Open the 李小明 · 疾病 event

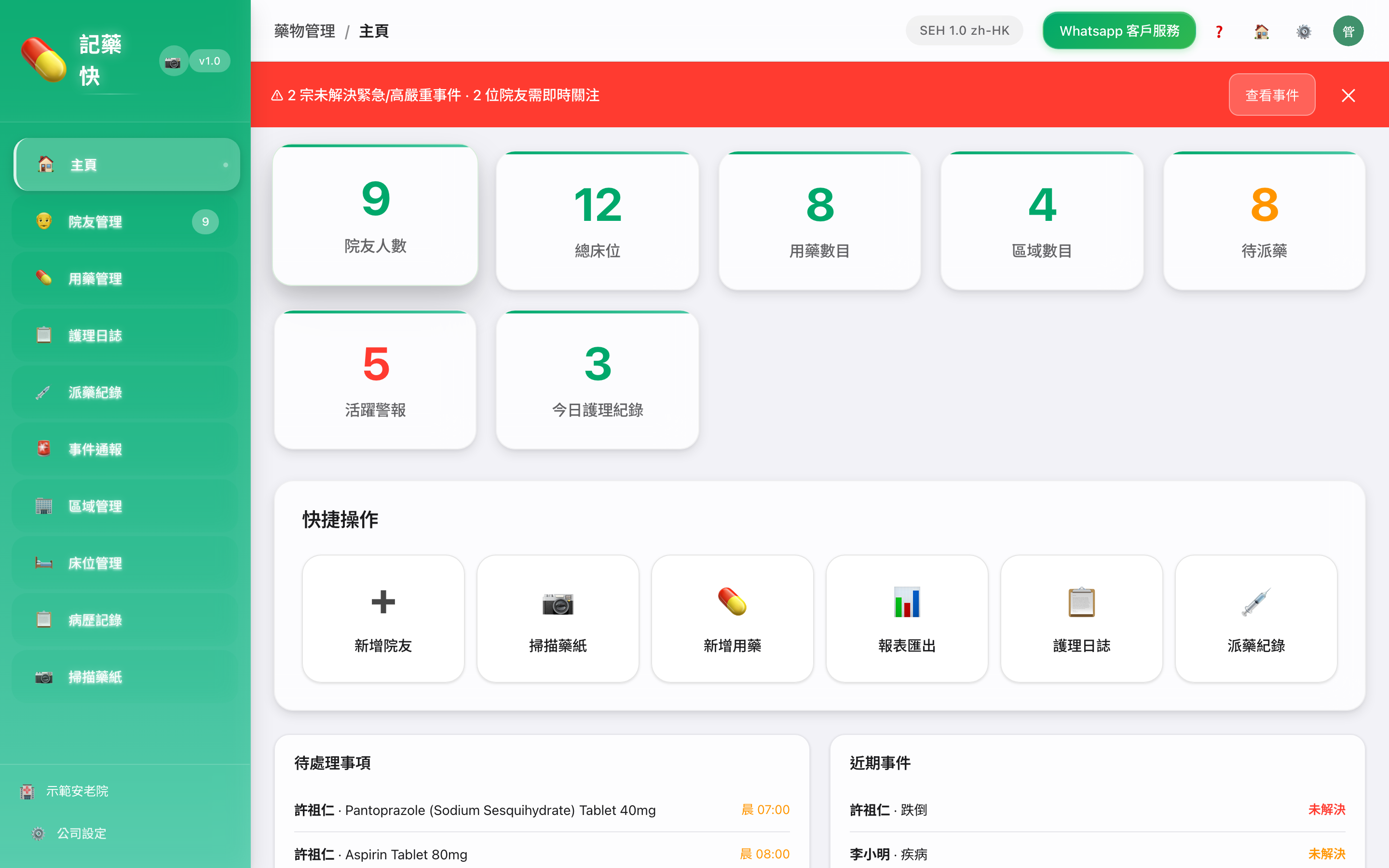point(1097,854)
